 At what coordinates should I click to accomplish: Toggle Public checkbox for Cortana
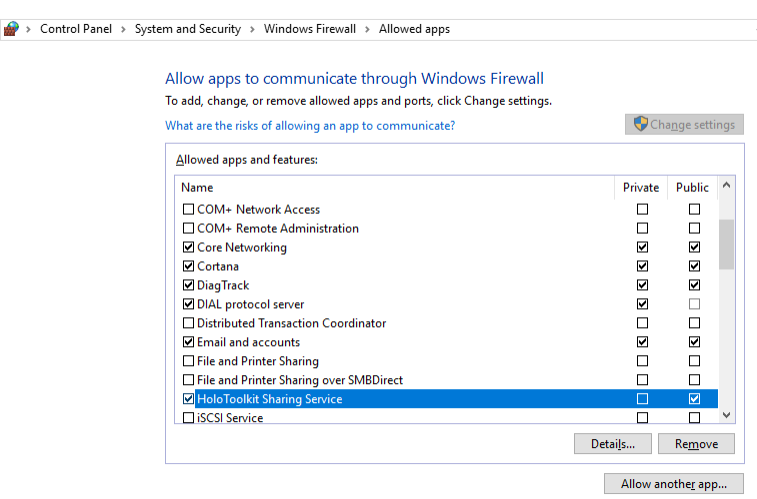tap(694, 266)
